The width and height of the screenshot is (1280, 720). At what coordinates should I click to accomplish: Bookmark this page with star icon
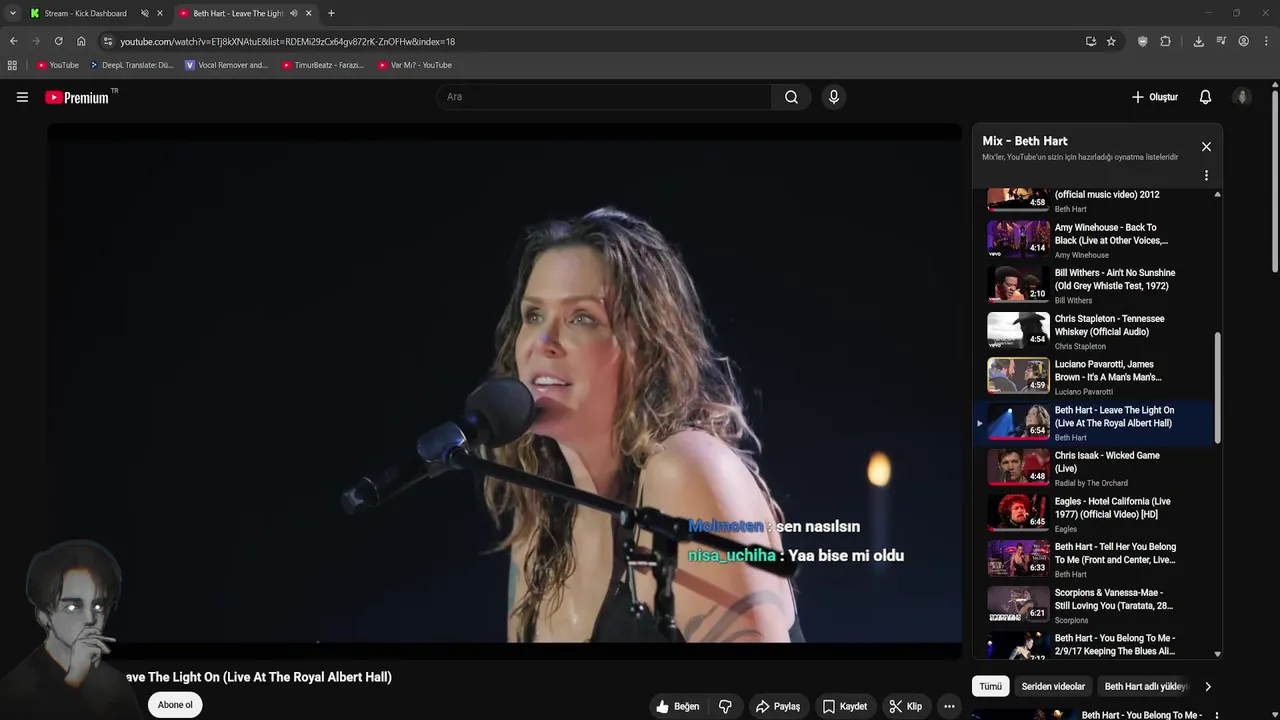[1111, 41]
